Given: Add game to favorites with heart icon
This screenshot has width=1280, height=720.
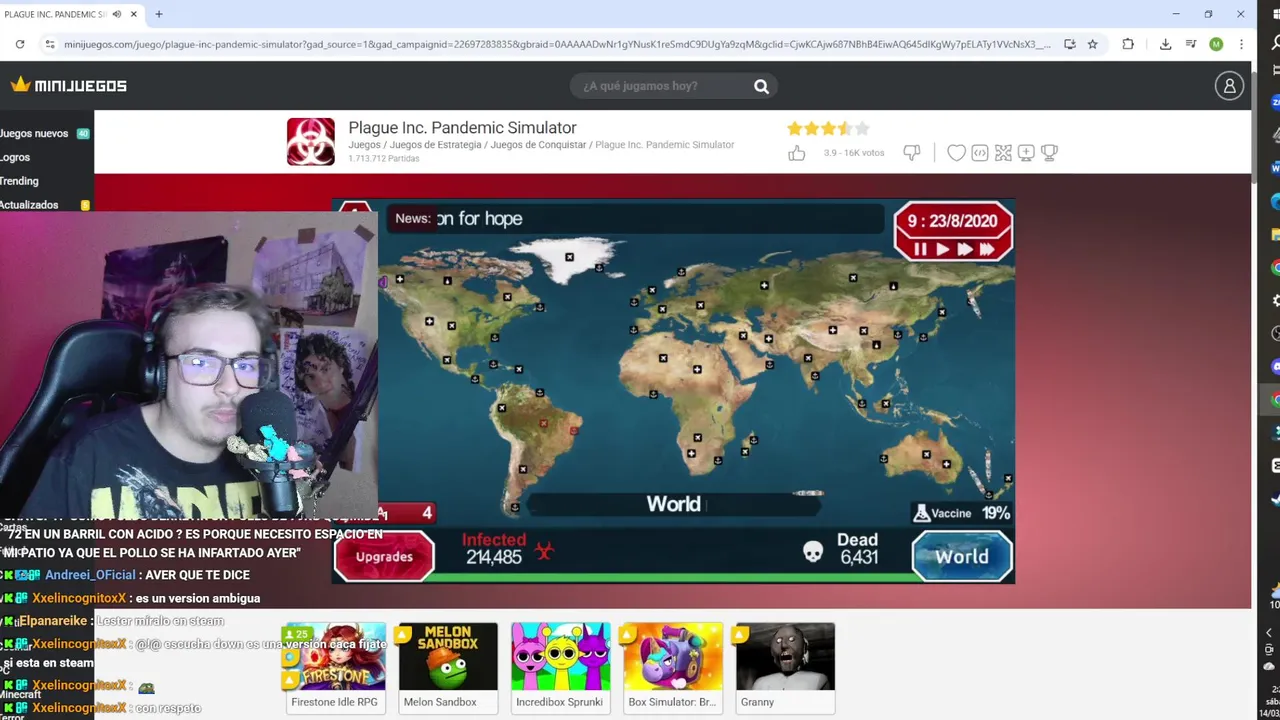Looking at the screenshot, I should 956,153.
